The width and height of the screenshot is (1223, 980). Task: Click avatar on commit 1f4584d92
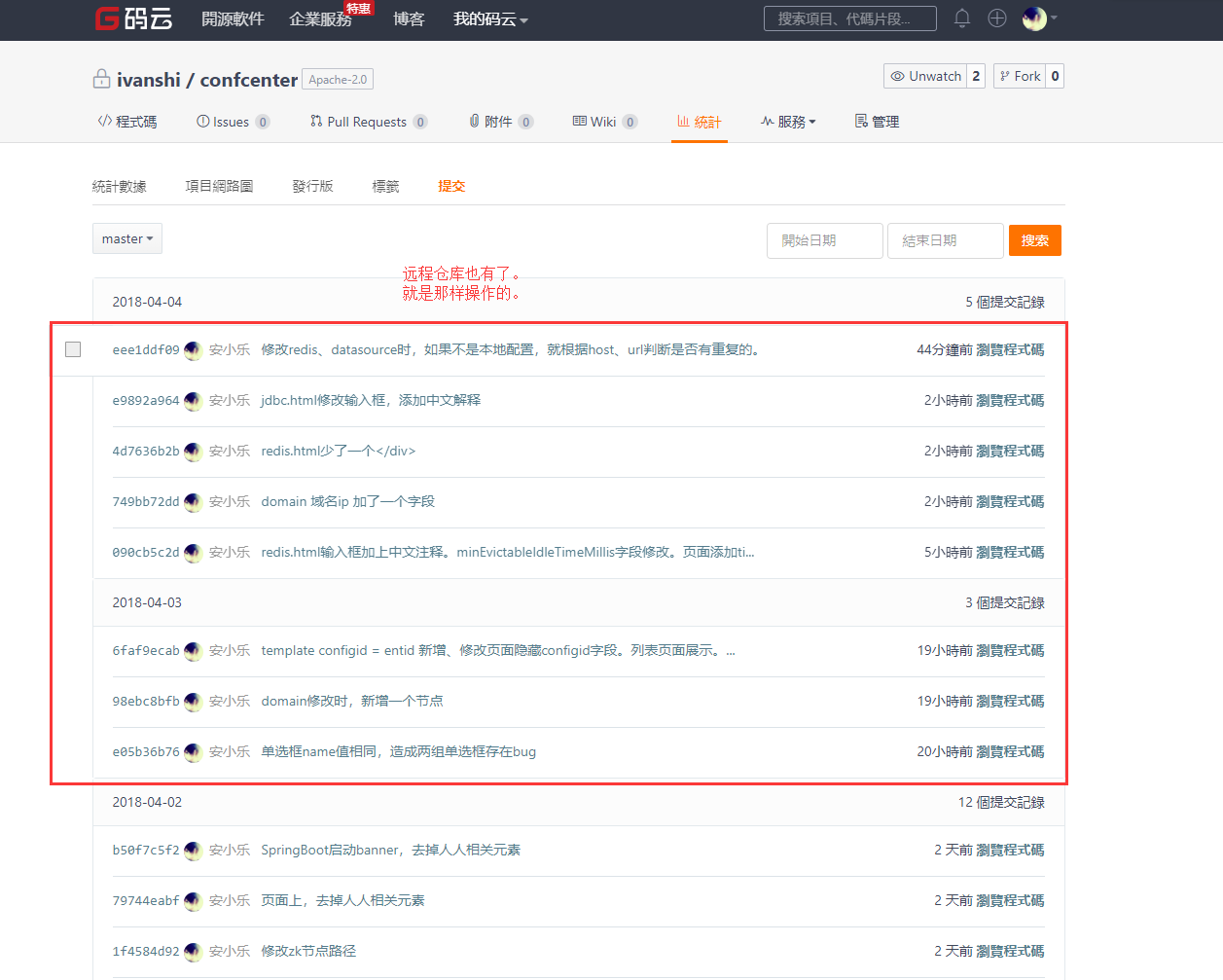coord(193,951)
